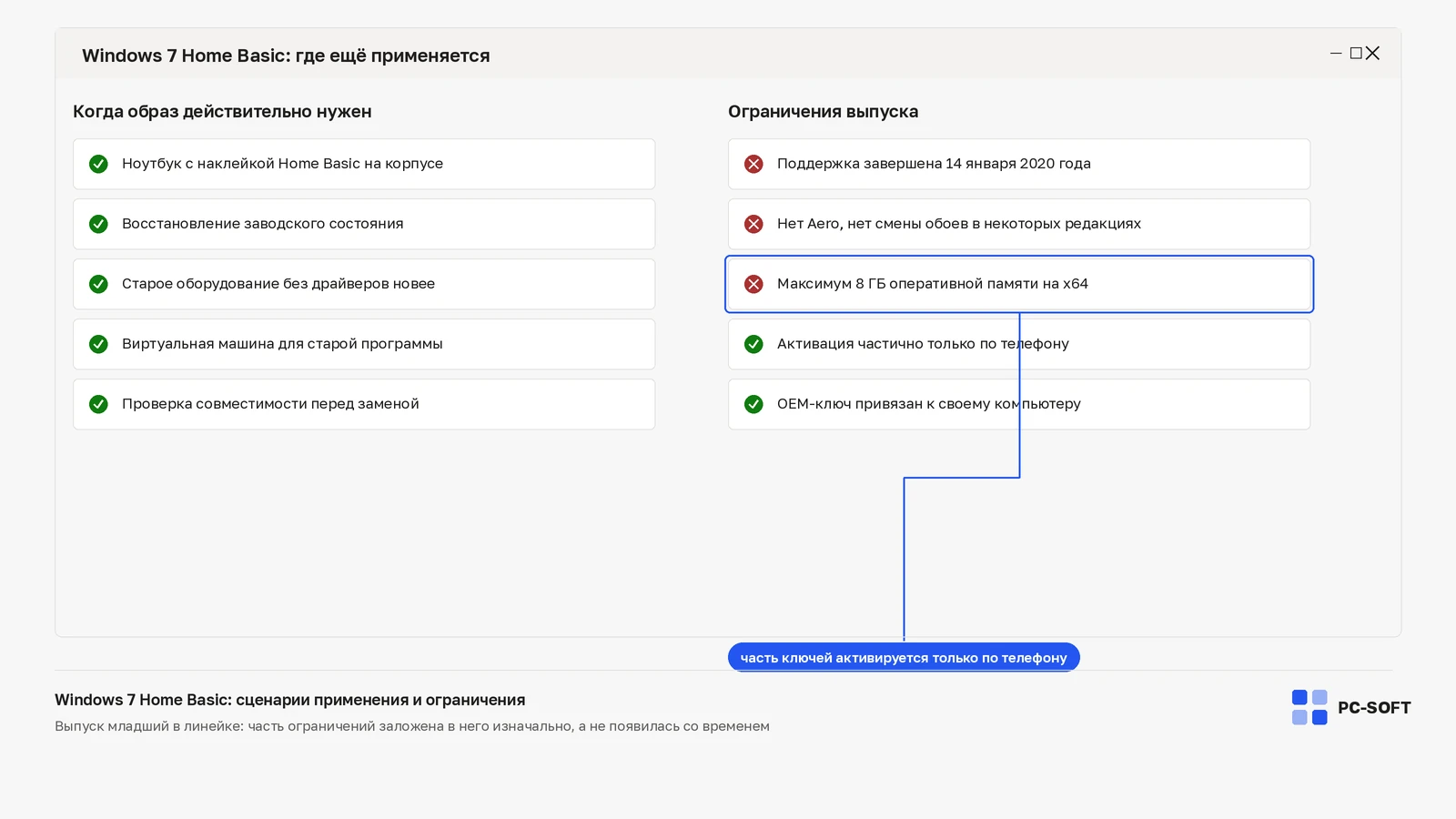Click the highlighted Максимум 8 ГБ памяти row
This screenshot has height=819, width=1456.
coord(1019,284)
